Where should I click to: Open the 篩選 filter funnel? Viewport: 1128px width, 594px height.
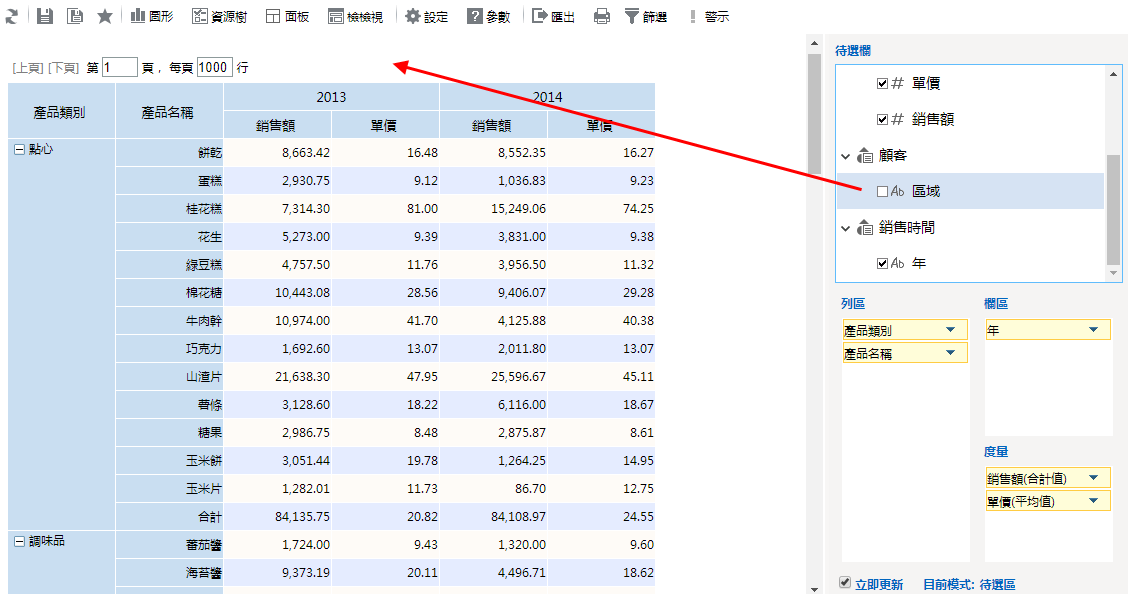click(x=647, y=16)
